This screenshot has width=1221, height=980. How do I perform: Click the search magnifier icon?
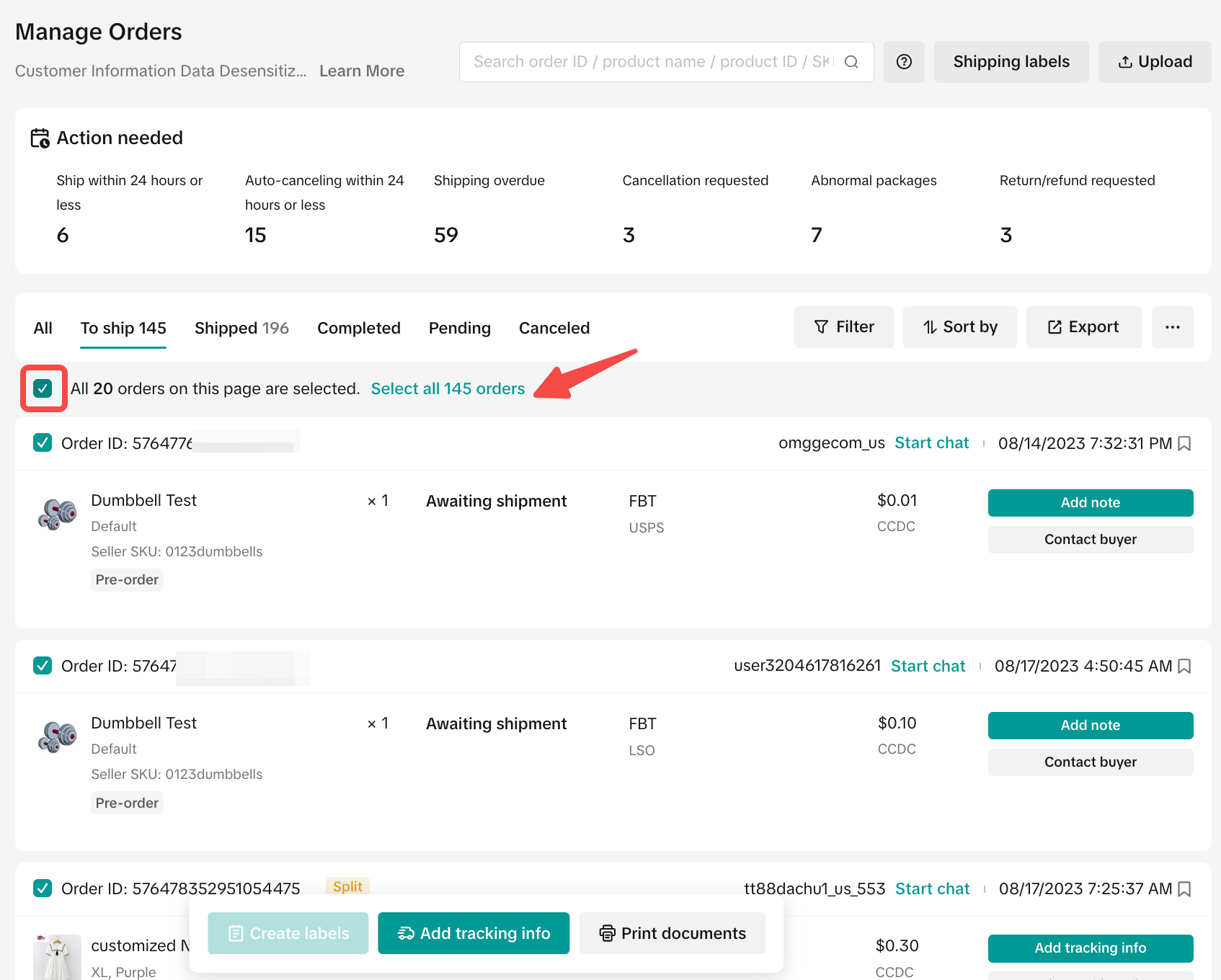click(851, 62)
